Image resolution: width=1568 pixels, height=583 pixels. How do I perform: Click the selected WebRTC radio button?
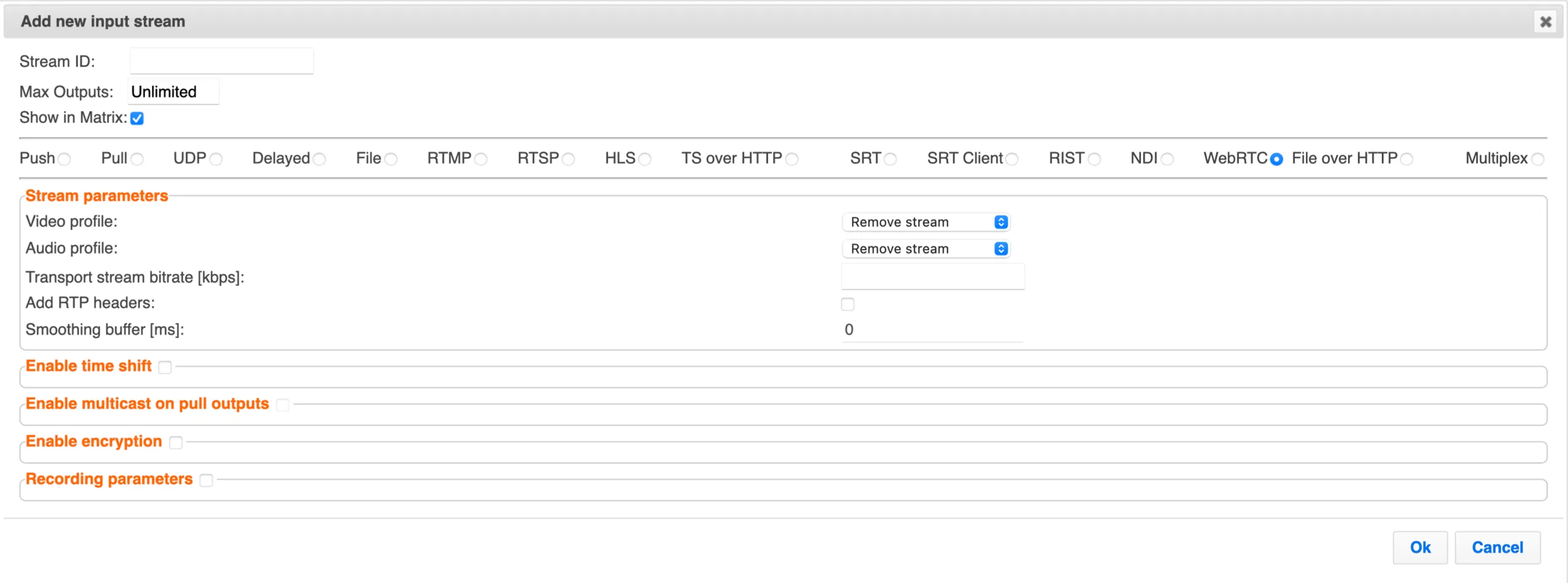[x=1276, y=159]
